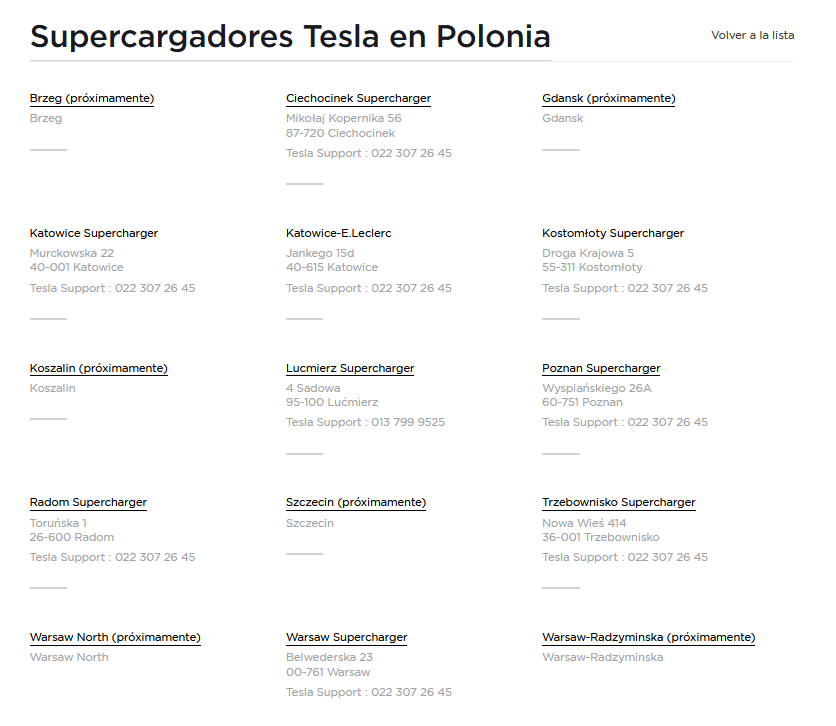Open the Warsaw-Radzyminska (próximamente) link

click(x=648, y=637)
